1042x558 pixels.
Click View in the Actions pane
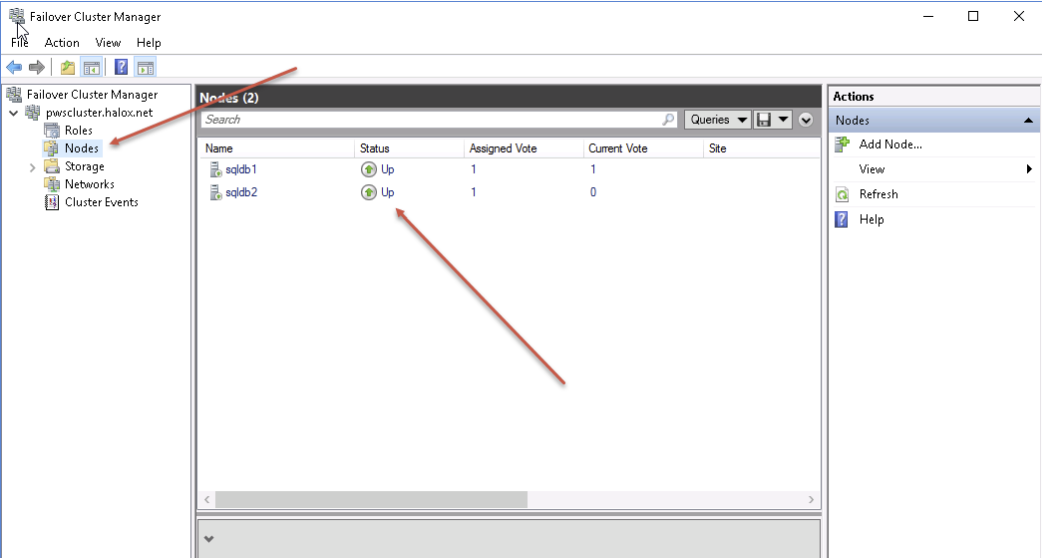click(871, 169)
